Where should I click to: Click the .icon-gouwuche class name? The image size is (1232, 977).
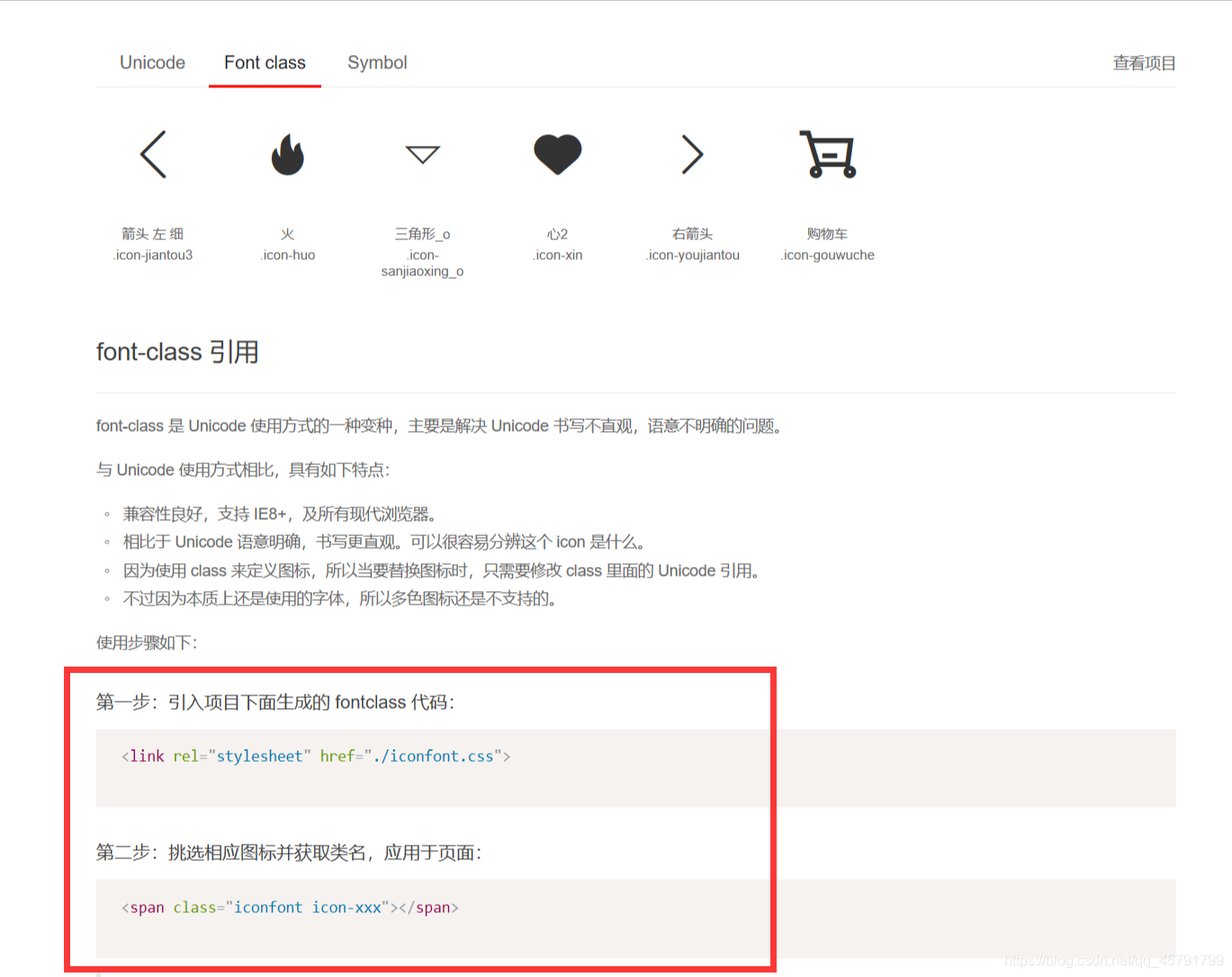coord(828,255)
